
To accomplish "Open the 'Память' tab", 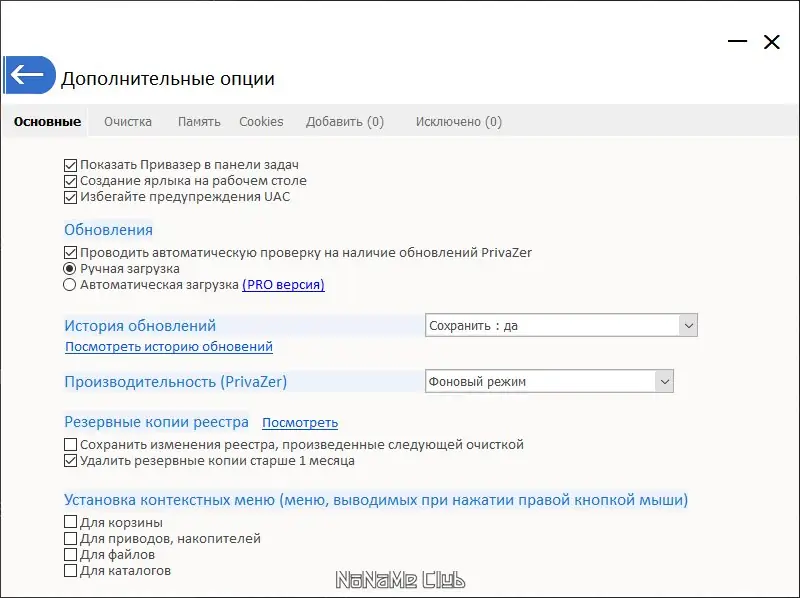I will (x=199, y=122).
